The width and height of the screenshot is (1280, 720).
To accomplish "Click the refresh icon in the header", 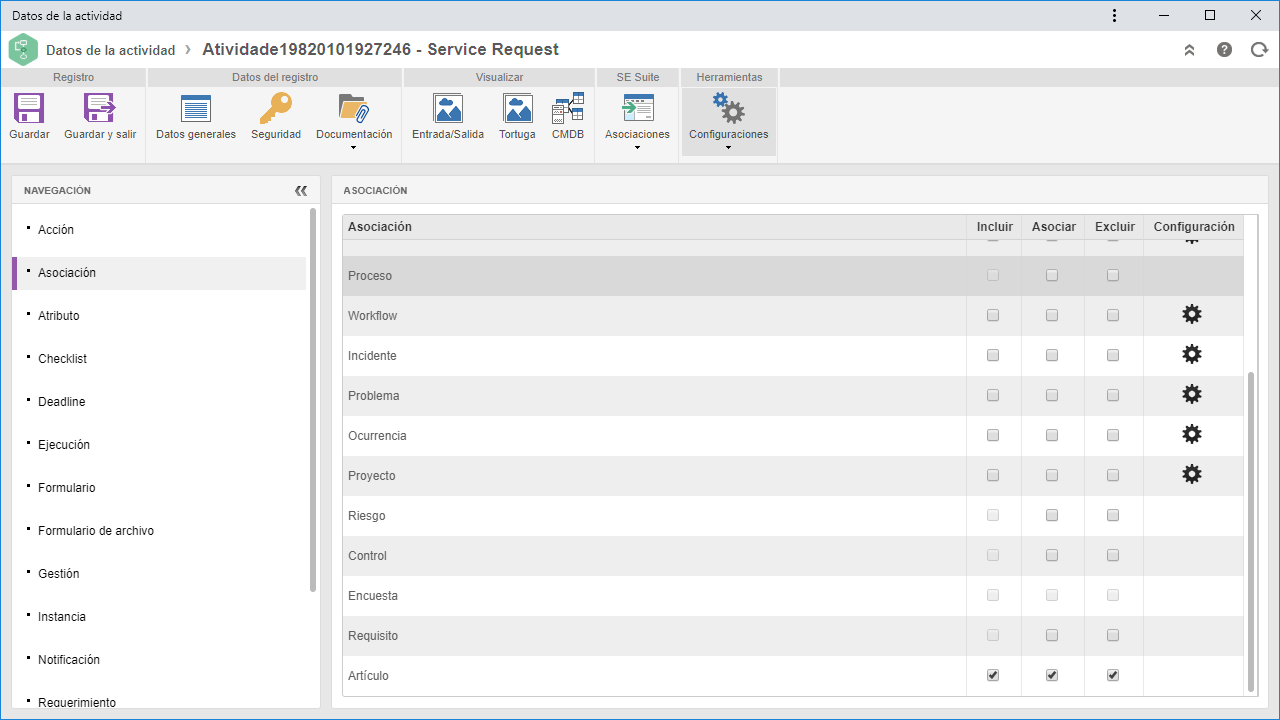I will [1259, 50].
